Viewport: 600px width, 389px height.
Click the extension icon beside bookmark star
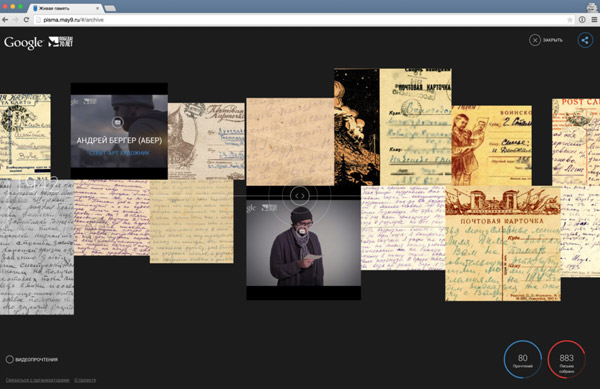(582, 20)
